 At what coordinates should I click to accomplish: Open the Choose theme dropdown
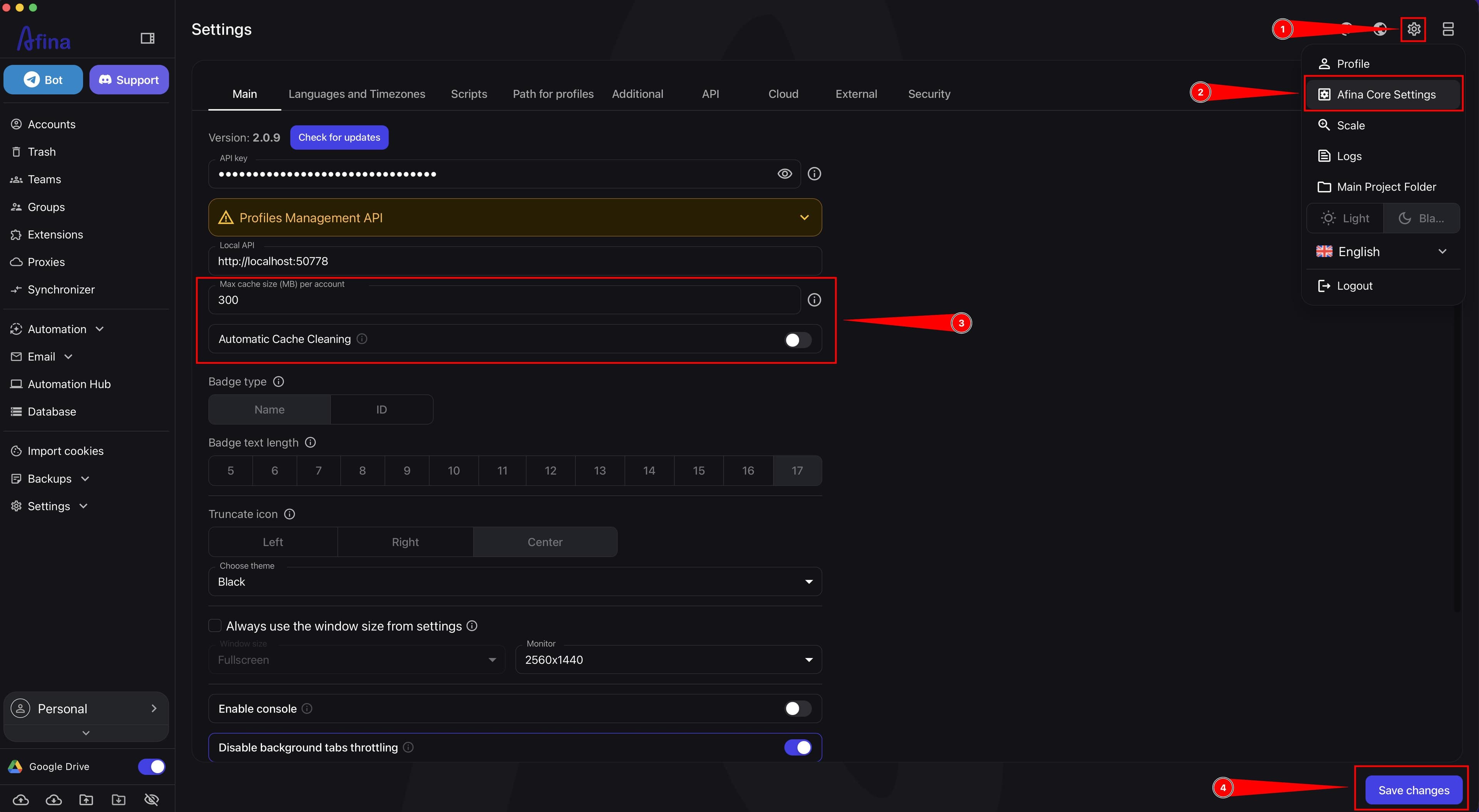click(515, 581)
